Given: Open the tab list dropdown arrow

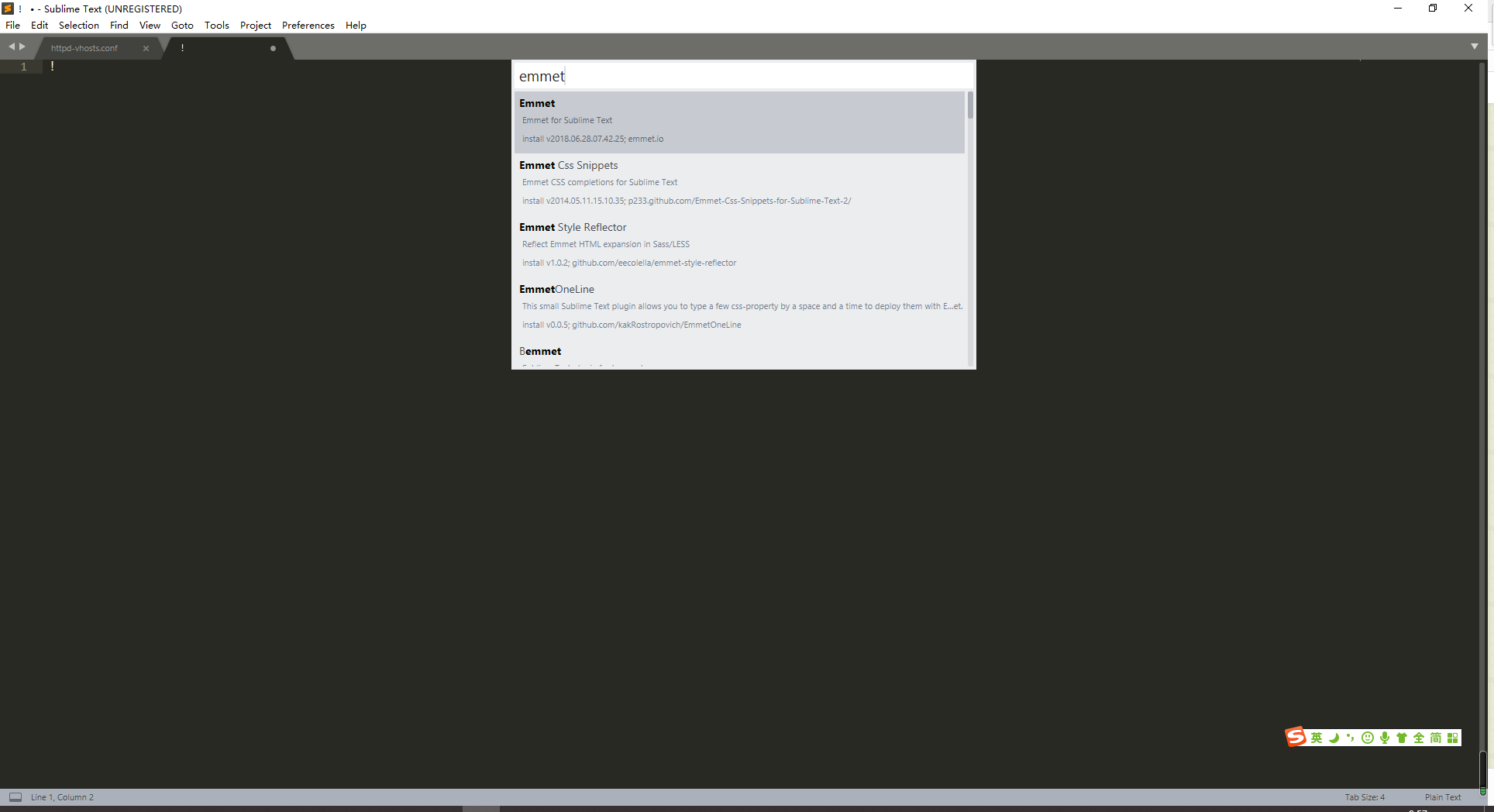Looking at the screenshot, I should point(1475,46).
